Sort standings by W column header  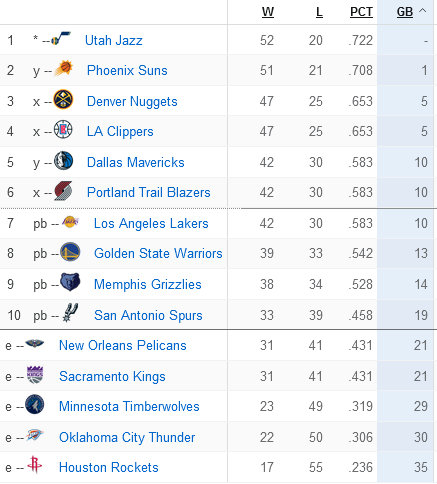coord(268,12)
